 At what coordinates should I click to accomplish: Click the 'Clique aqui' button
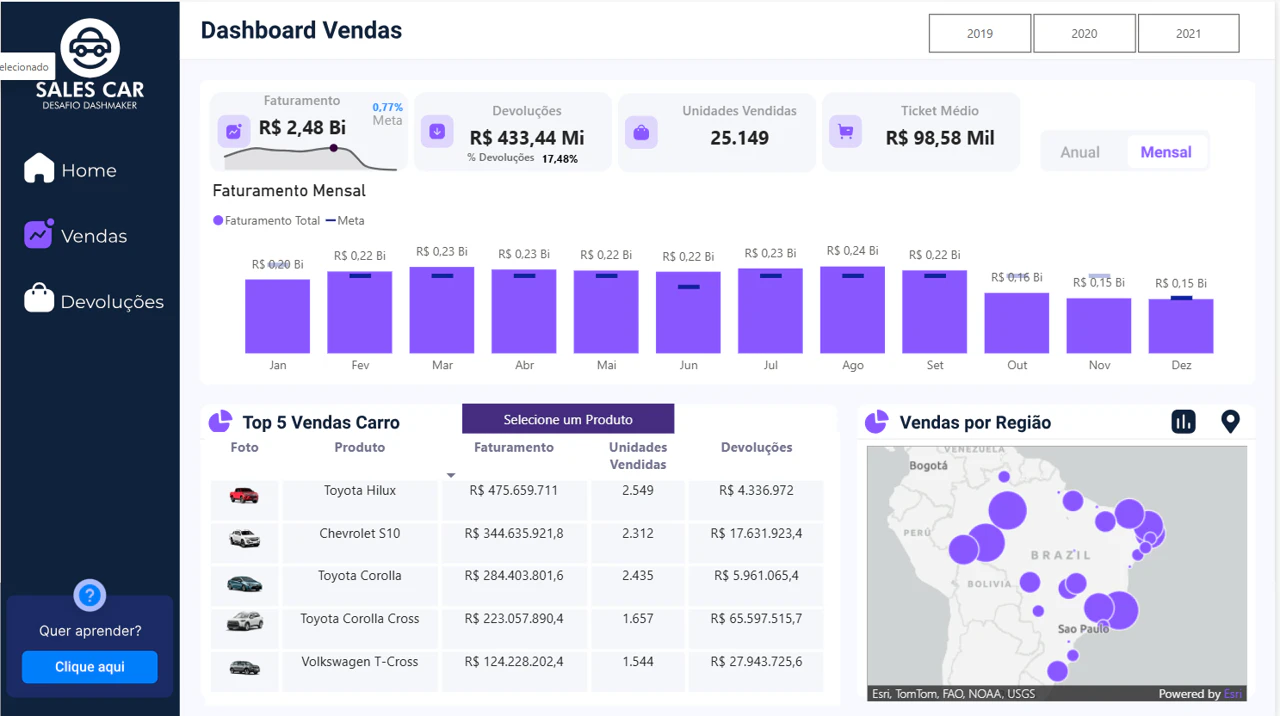pyautogui.click(x=90, y=667)
